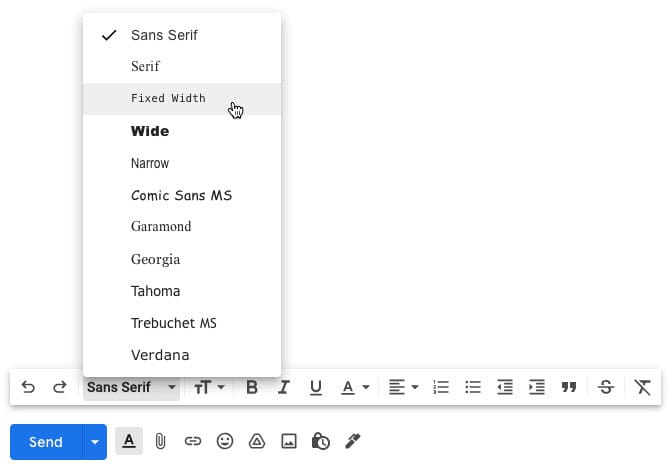Insert a numbered list
Viewport: 672px width, 470px height.
pyautogui.click(x=441, y=387)
